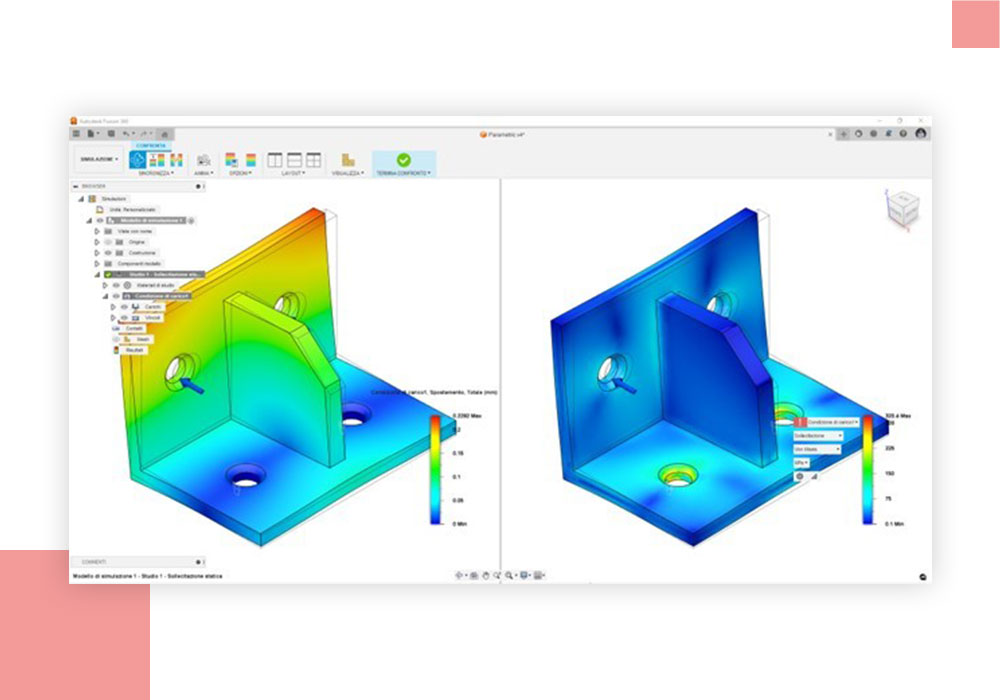Select the Risultati item in browser
Image resolution: width=1000 pixels, height=700 pixels.
[135, 350]
